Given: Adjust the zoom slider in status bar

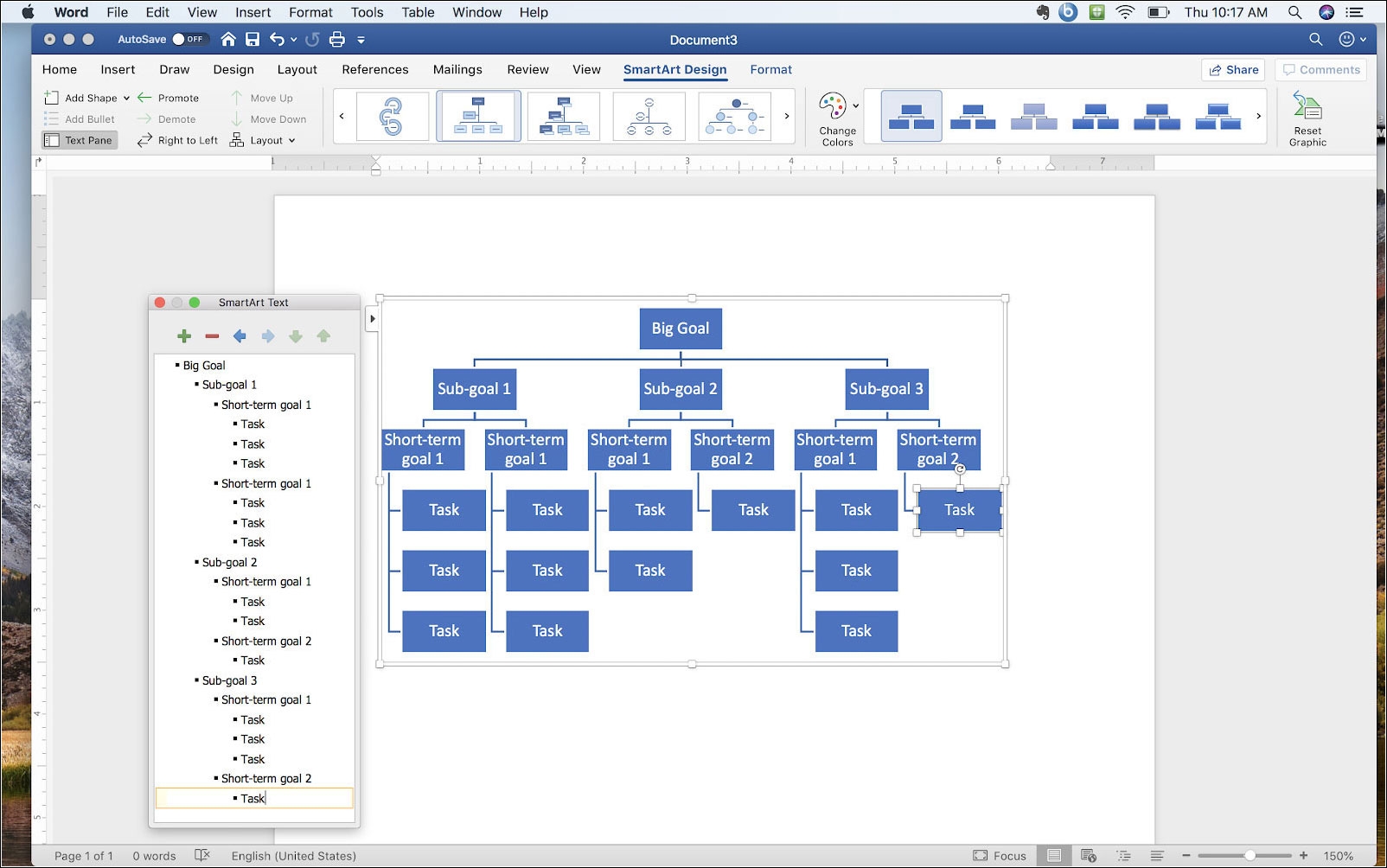Looking at the screenshot, I should click(1250, 856).
